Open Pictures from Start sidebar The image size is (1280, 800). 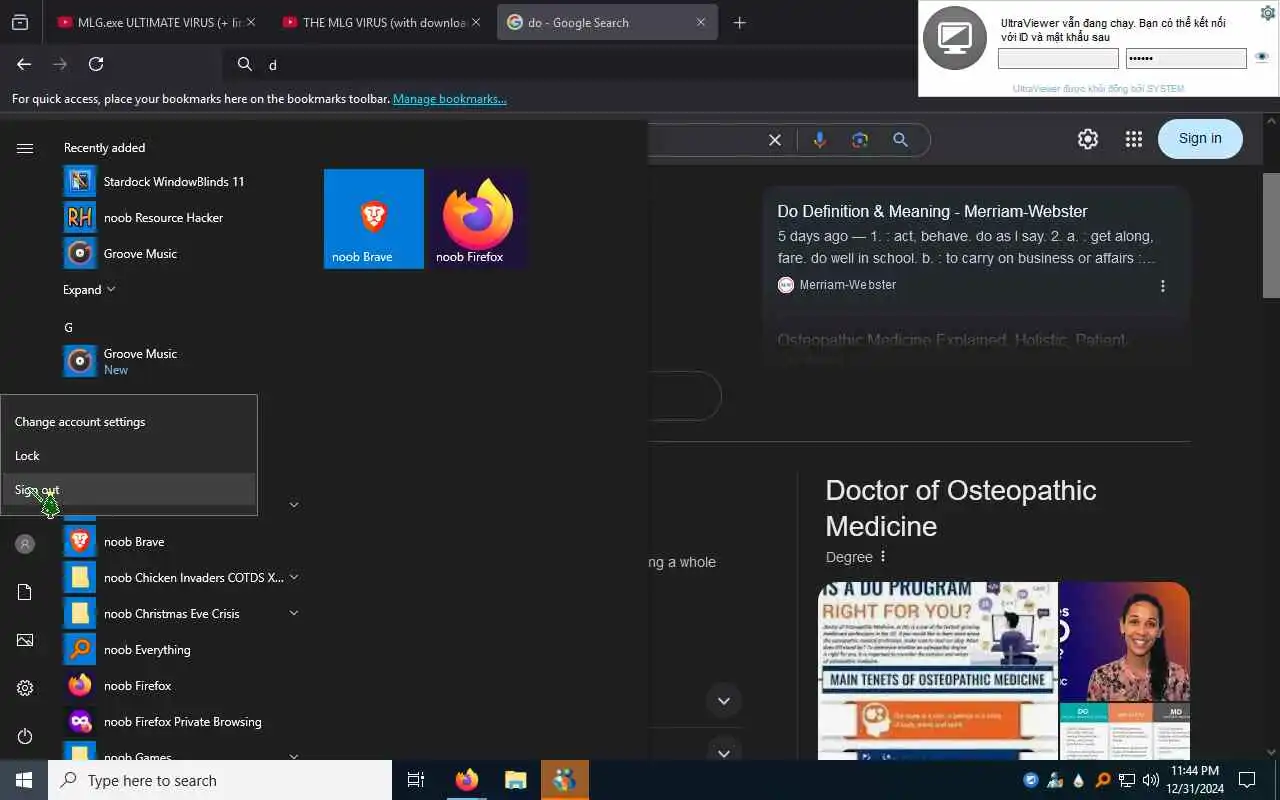(x=25, y=640)
